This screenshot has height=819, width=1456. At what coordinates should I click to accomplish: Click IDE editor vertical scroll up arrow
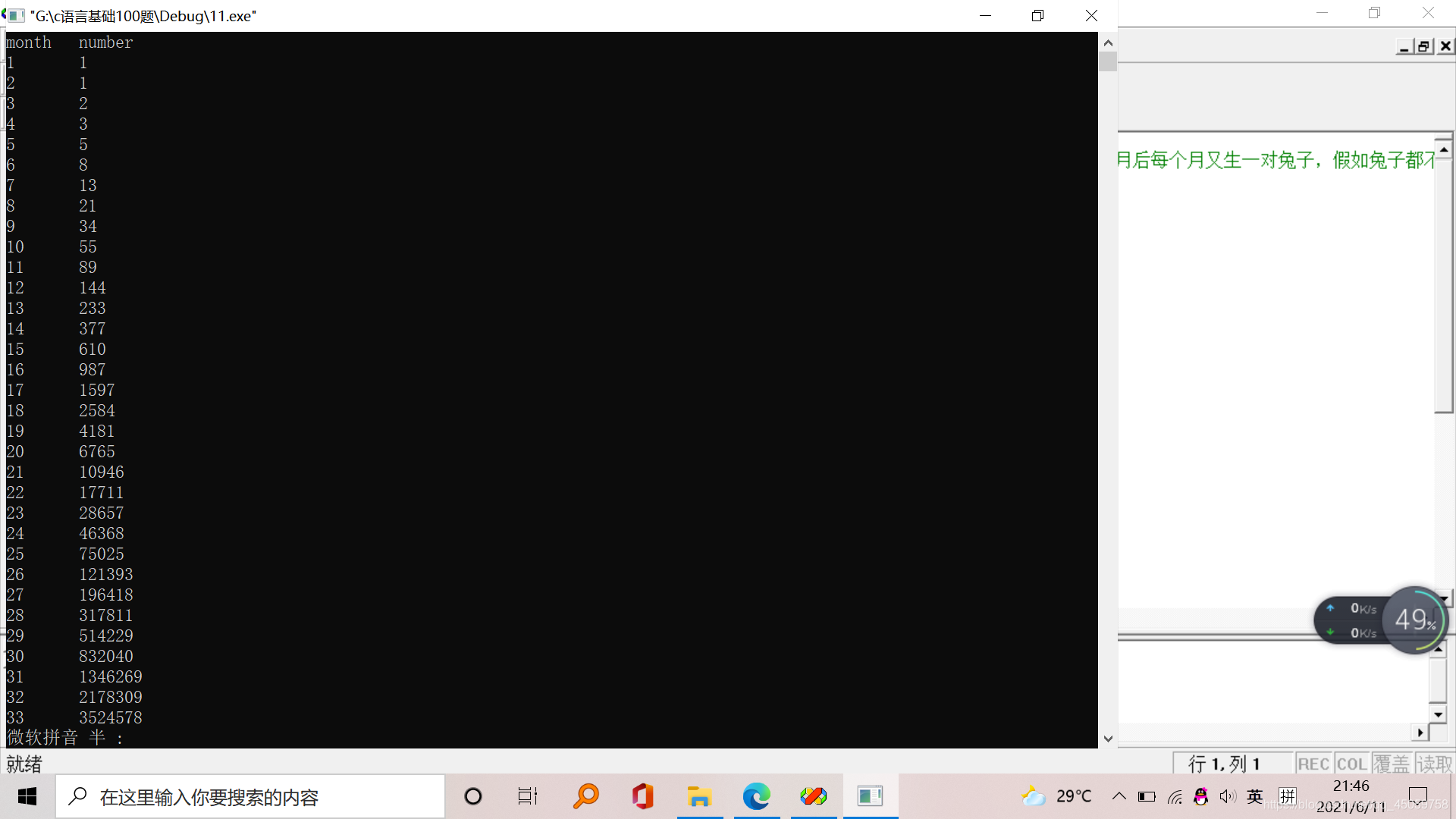[1444, 149]
